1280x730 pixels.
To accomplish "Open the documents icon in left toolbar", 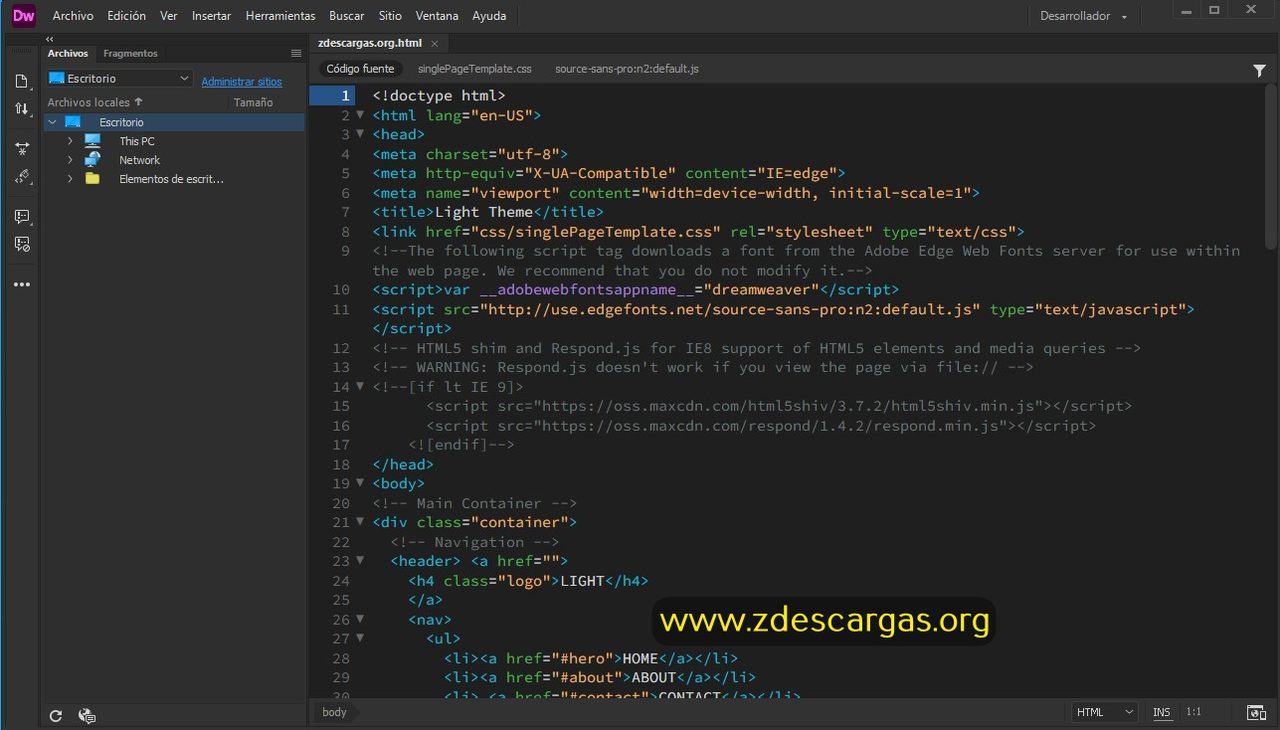I will (22, 81).
